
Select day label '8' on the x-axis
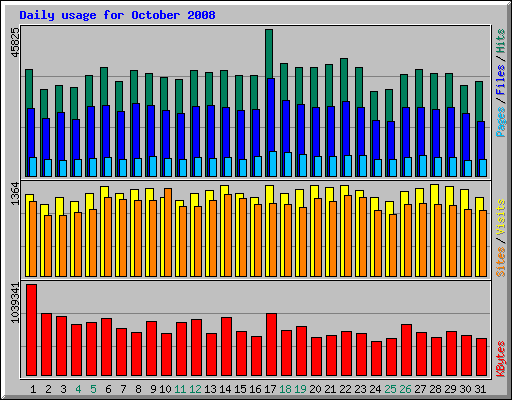coord(138,389)
